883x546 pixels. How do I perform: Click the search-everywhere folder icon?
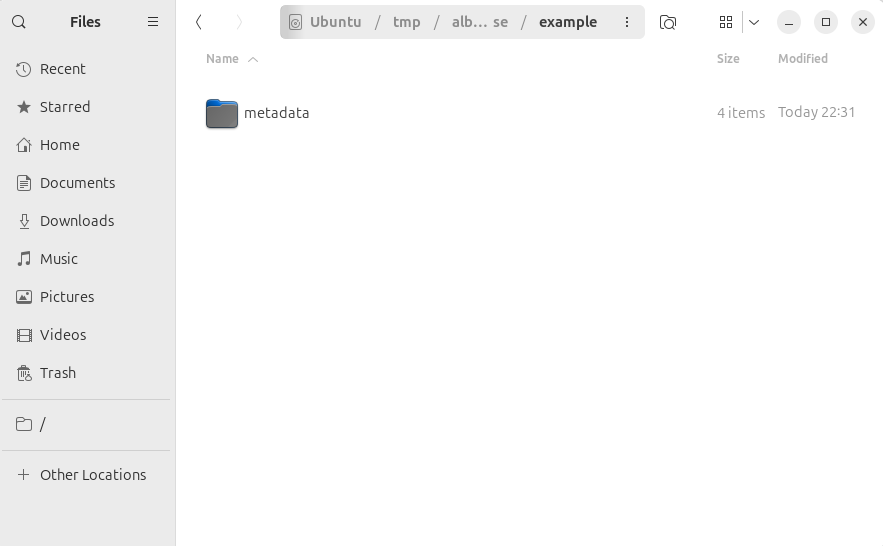[668, 22]
